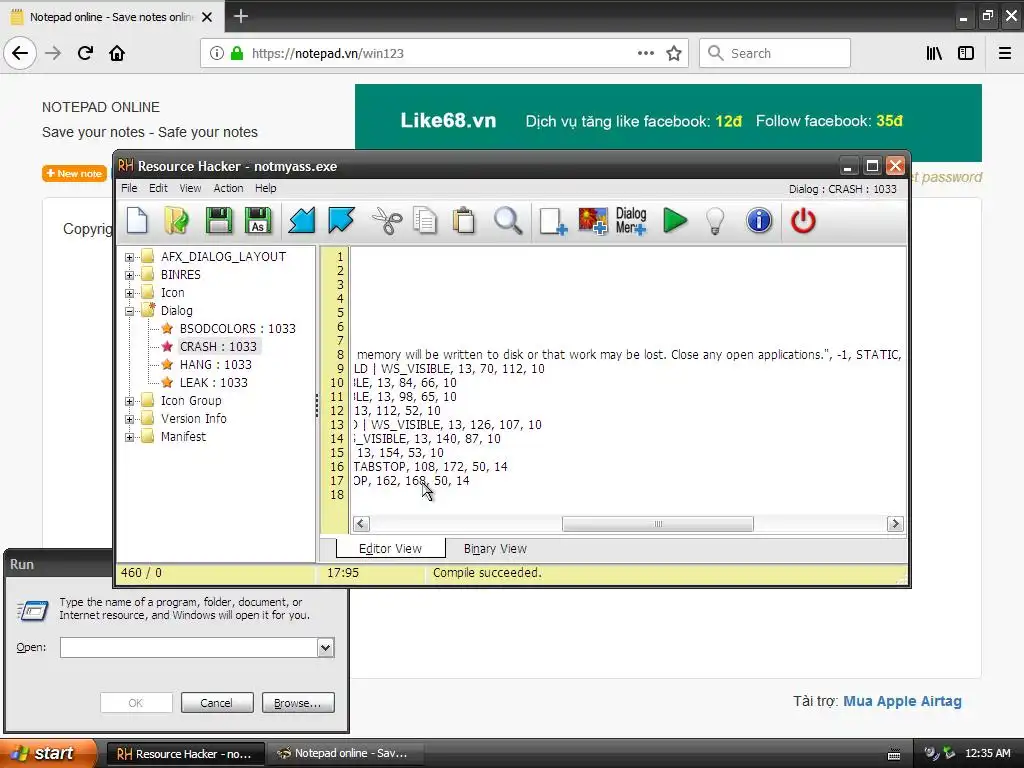
Task: Click the editor horizontal scrollbar left arrow
Action: pyautogui.click(x=361, y=524)
